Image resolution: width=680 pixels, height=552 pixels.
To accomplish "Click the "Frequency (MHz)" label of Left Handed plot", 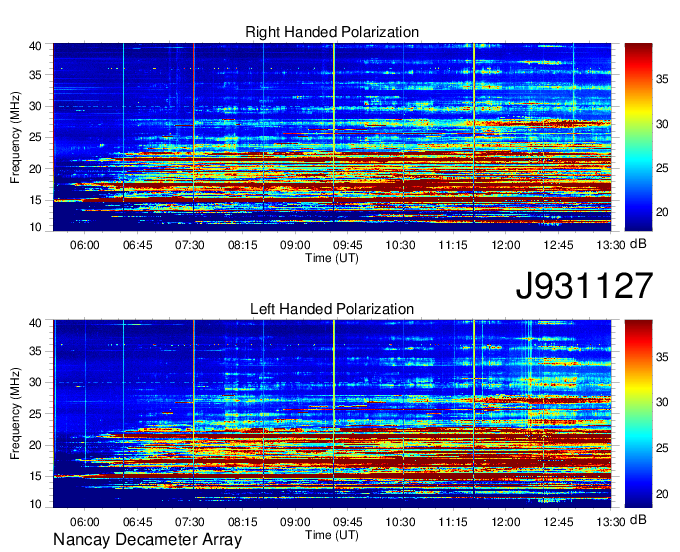I will click(15, 414).
